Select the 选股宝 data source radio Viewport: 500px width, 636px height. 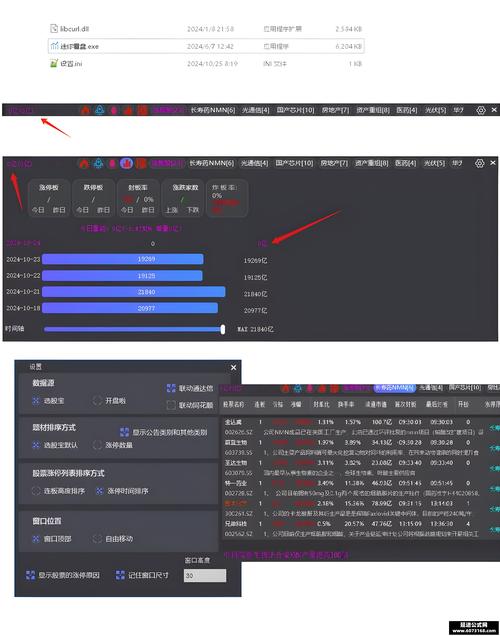tap(36, 401)
